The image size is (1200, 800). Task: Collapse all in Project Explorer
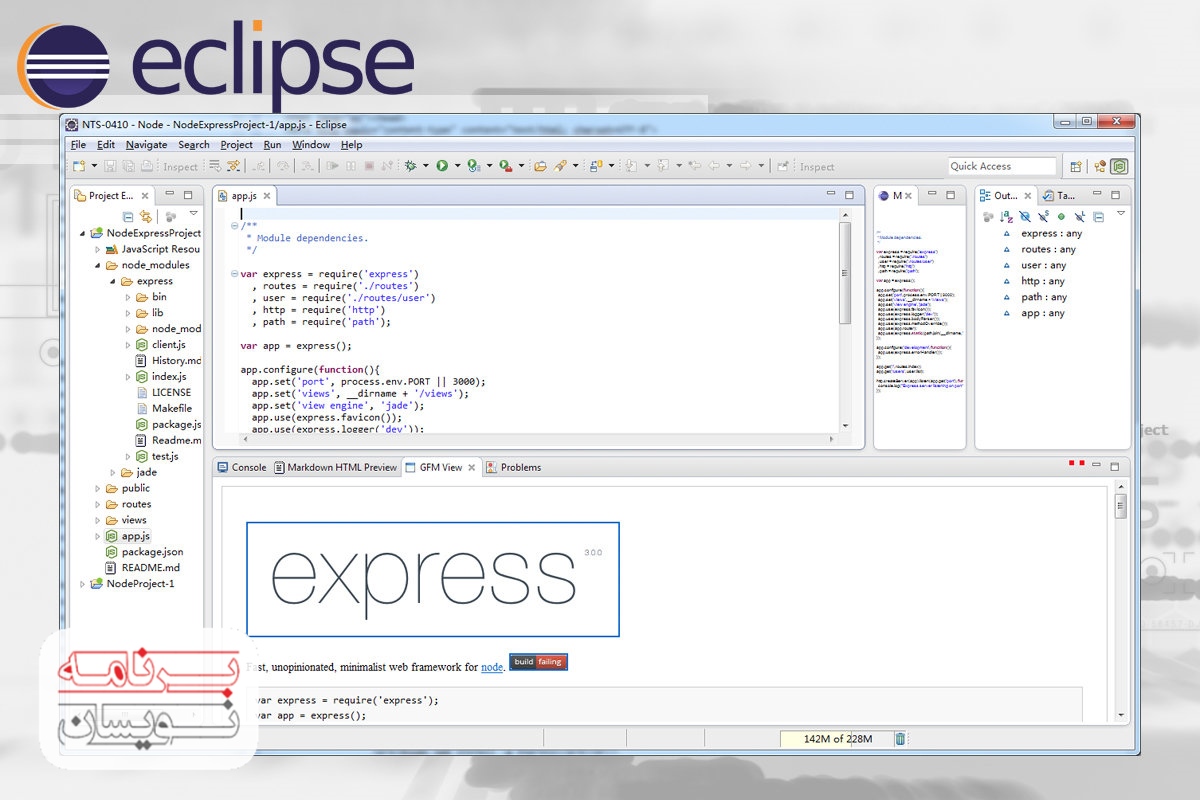[128, 216]
